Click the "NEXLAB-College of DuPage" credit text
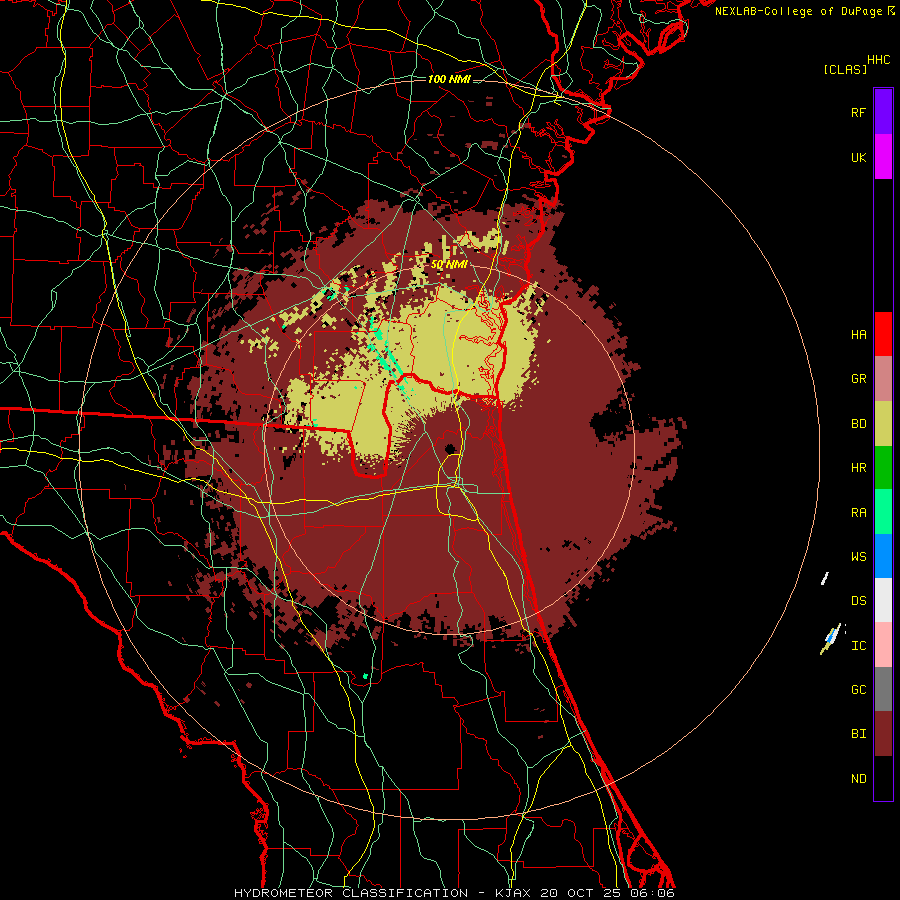 pyautogui.click(x=799, y=11)
